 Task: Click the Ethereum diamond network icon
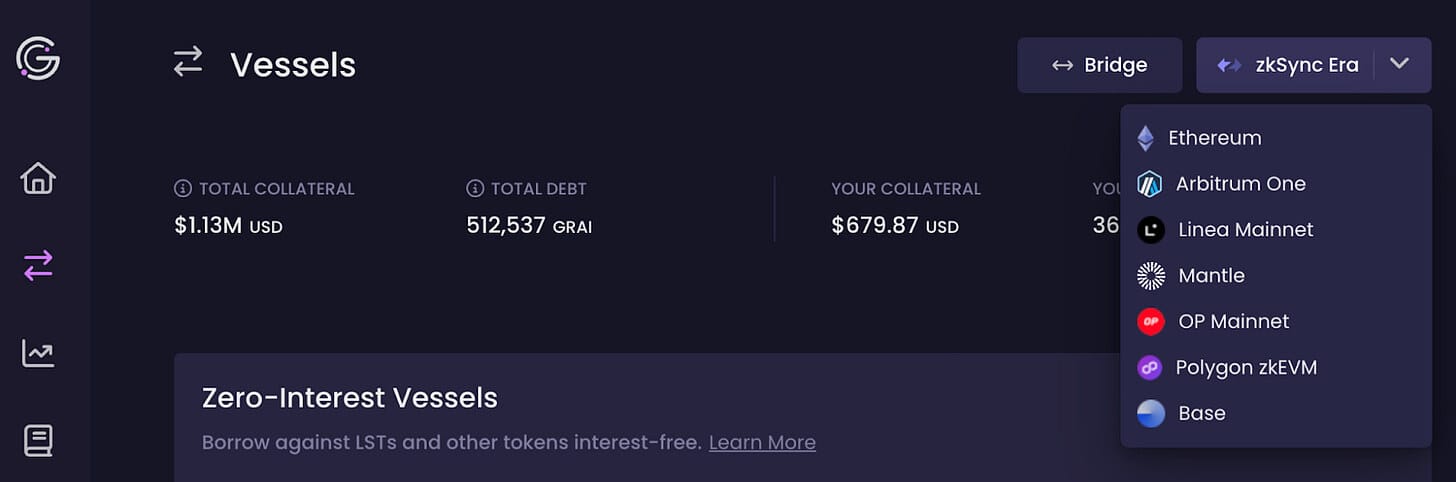click(x=1146, y=138)
